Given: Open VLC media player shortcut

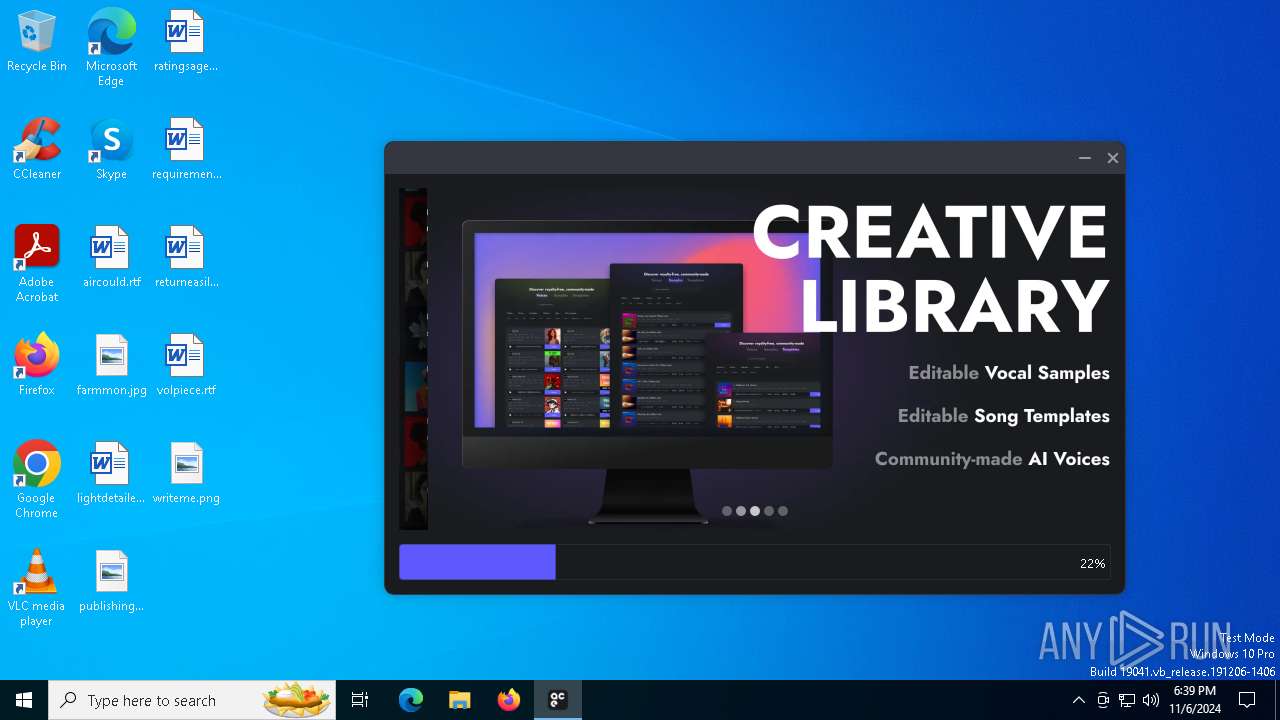Looking at the screenshot, I should click(x=37, y=588).
